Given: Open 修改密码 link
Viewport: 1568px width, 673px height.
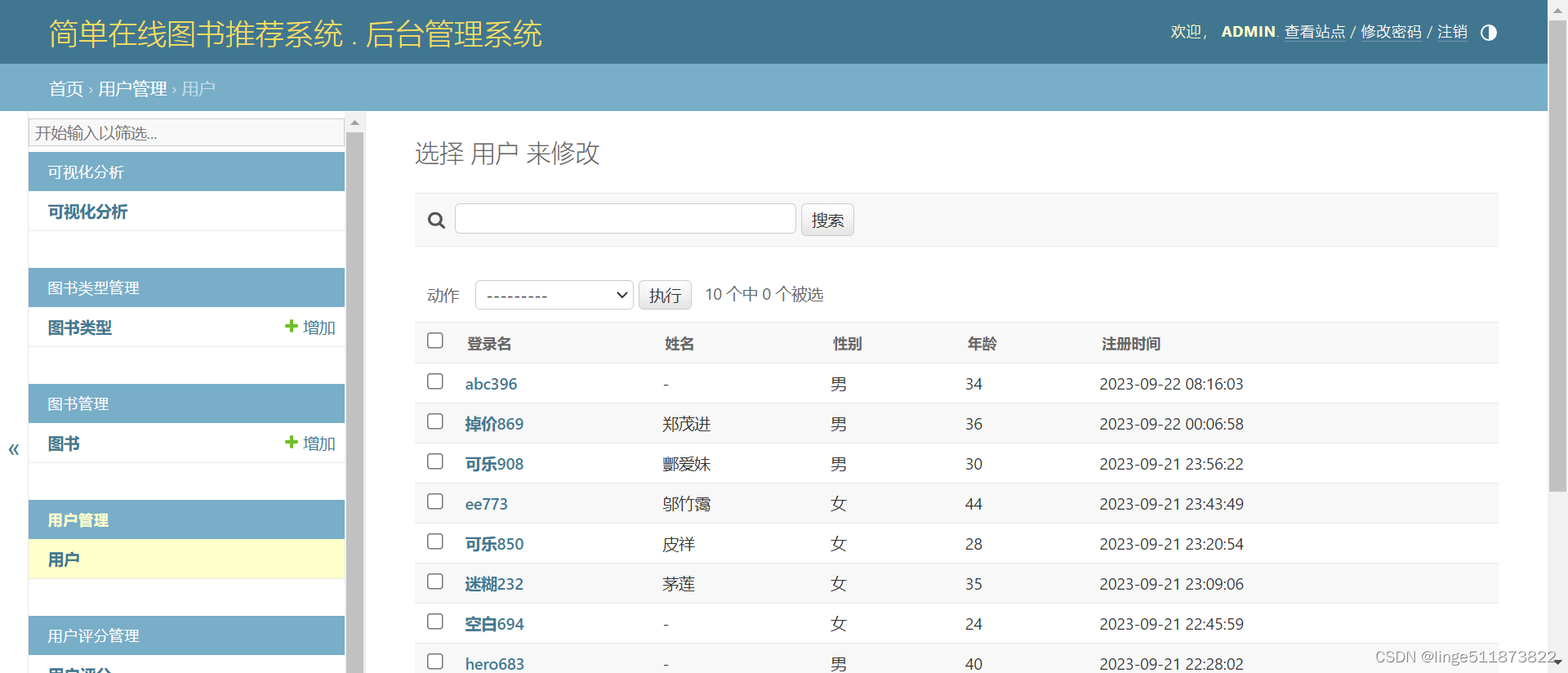Looking at the screenshot, I should pyautogui.click(x=1391, y=32).
